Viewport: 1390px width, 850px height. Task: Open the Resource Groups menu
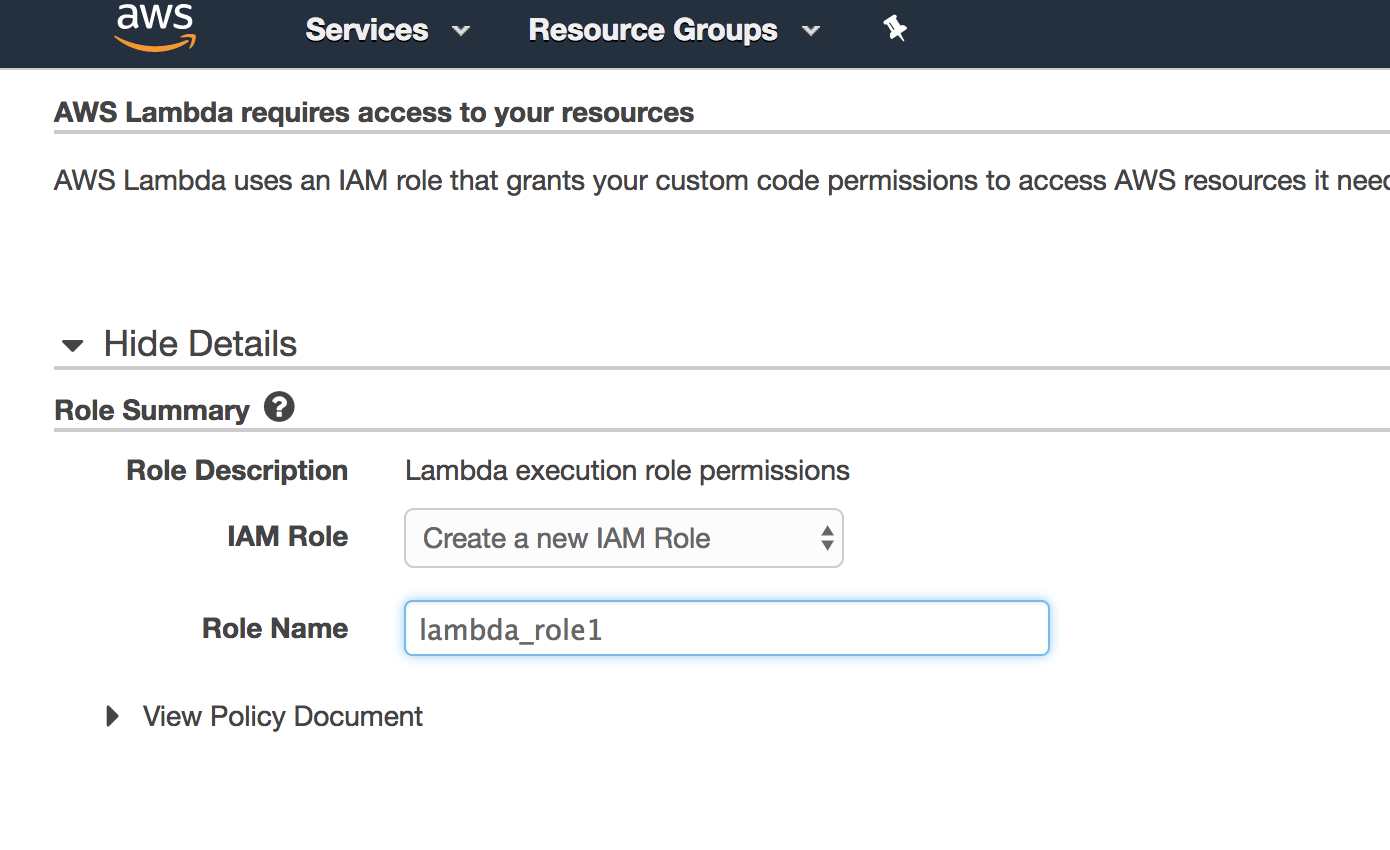pyautogui.click(x=674, y=30)
